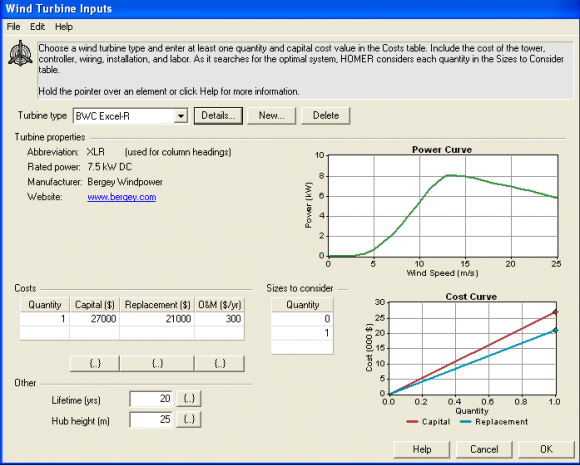Click the empty row in Sizes to consider
580x466 pixels.
302,347
